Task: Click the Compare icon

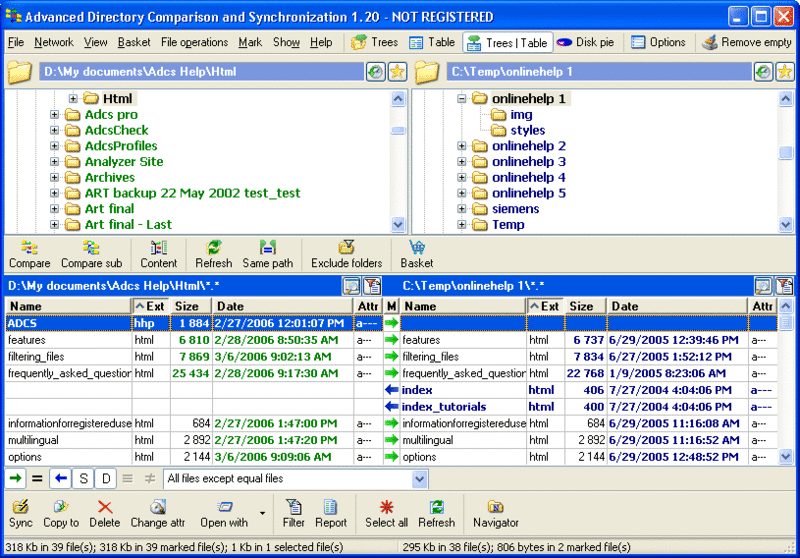Action: [x=30, y=248]
